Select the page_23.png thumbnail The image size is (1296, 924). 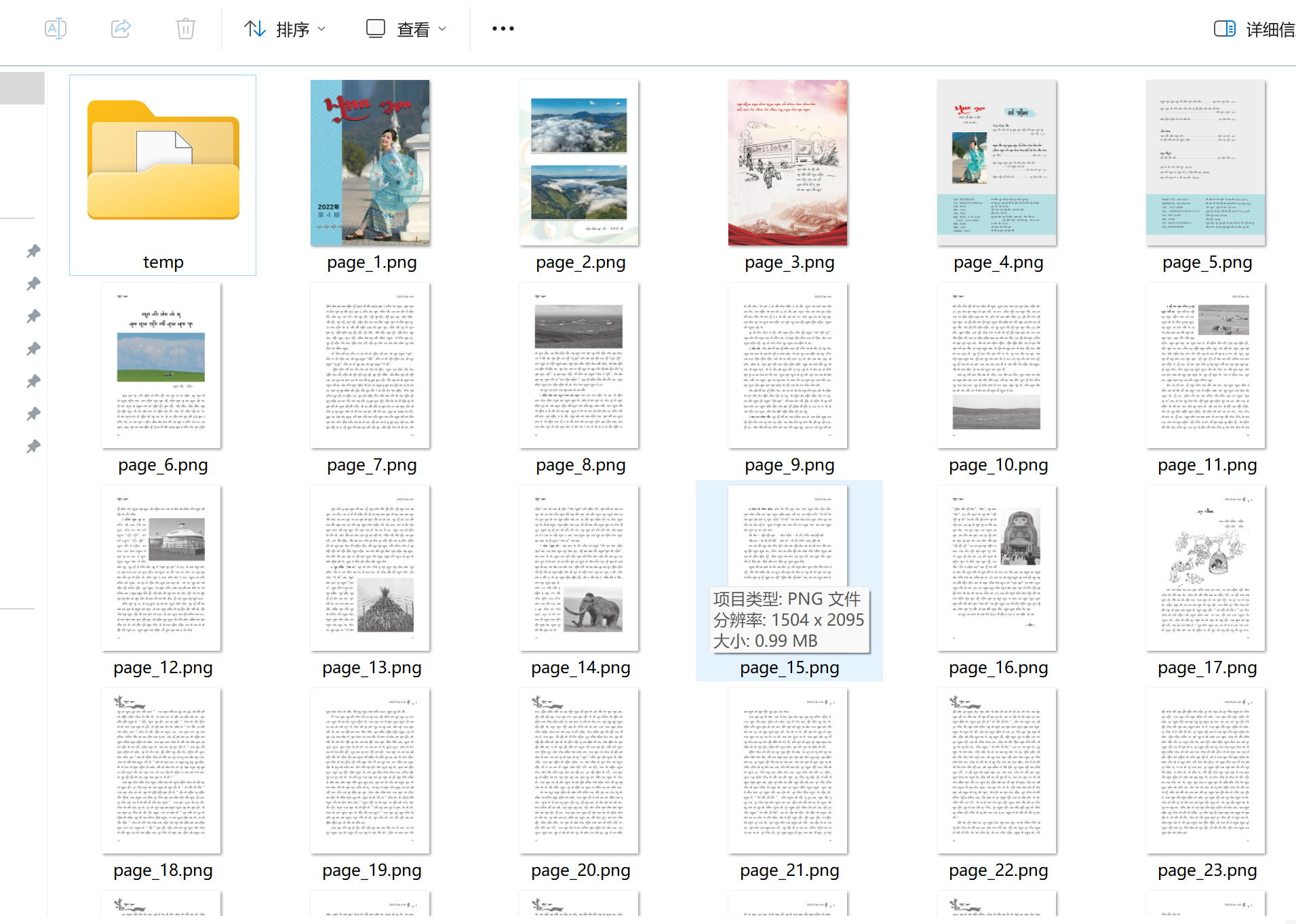1206,771
